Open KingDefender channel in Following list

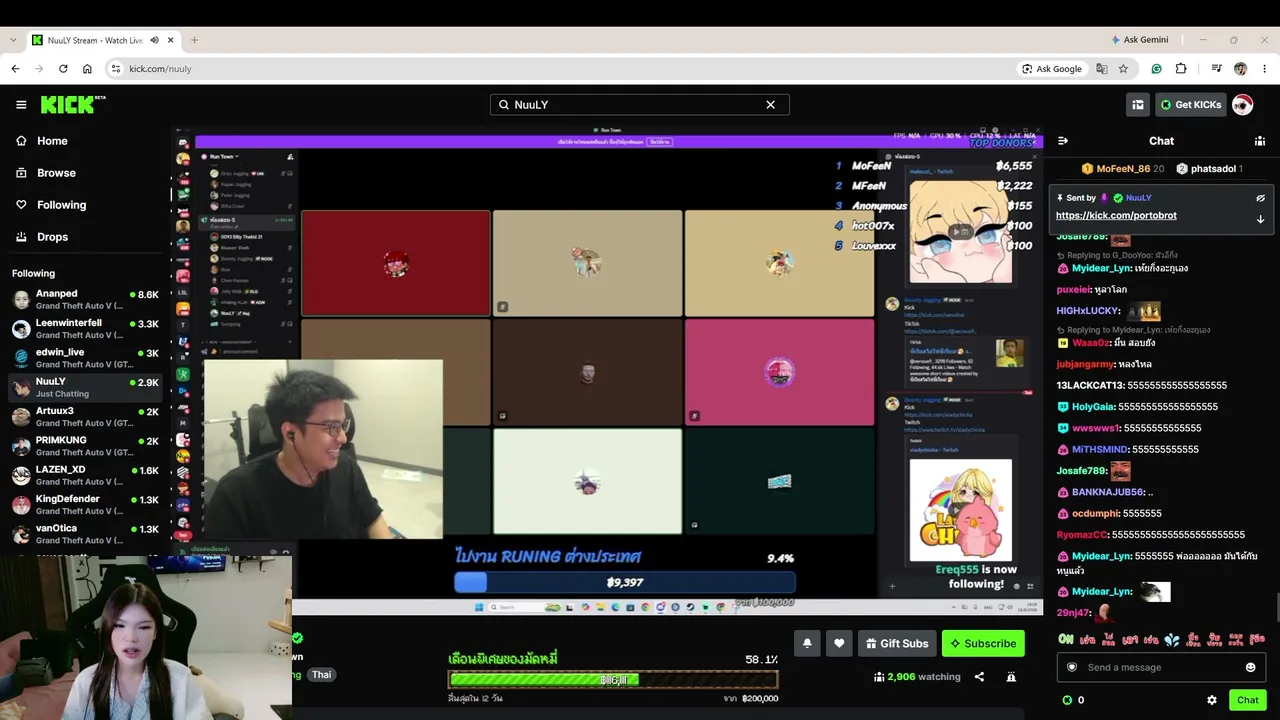point(85,504)
